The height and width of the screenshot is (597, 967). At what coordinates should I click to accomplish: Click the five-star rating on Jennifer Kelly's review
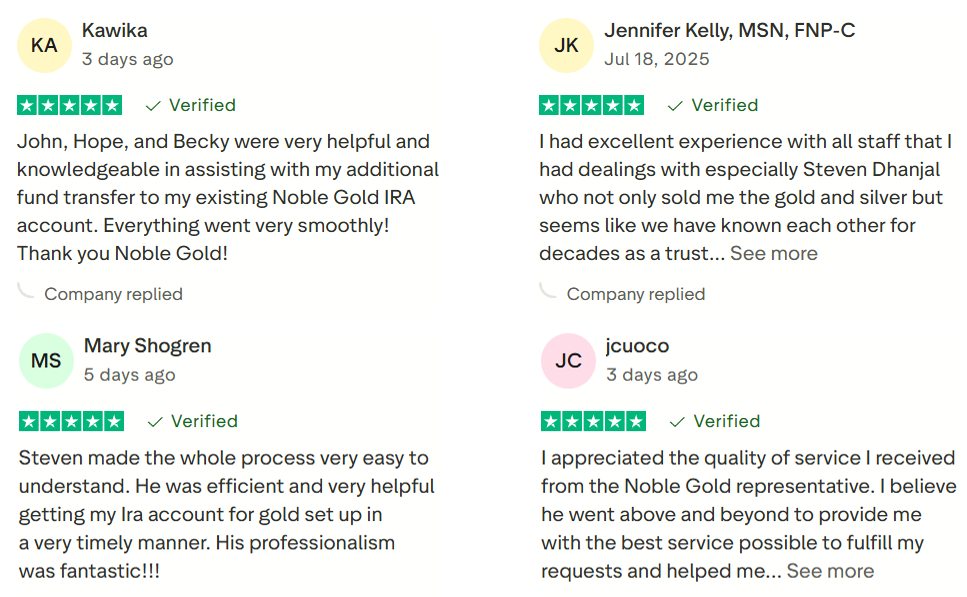592,105
